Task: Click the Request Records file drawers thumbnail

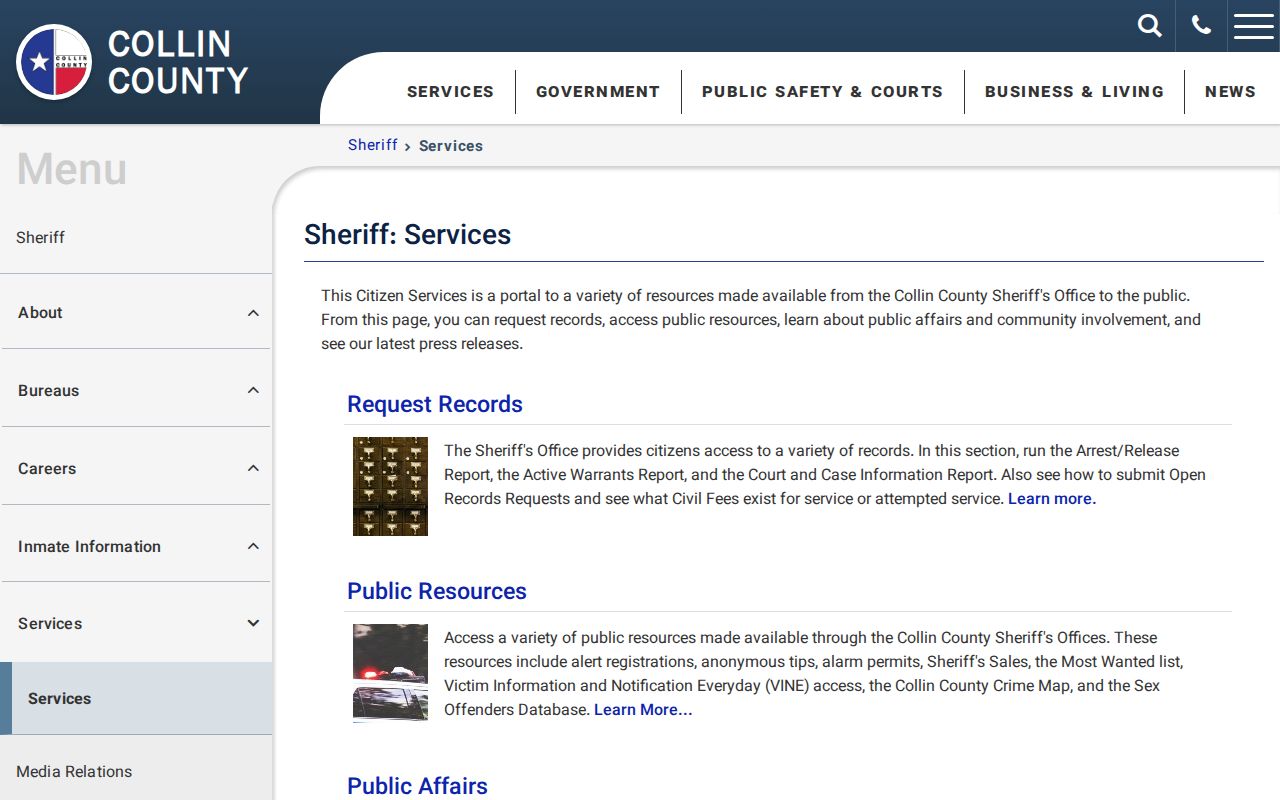Action: pyautogui.click(x=390, y=486)
